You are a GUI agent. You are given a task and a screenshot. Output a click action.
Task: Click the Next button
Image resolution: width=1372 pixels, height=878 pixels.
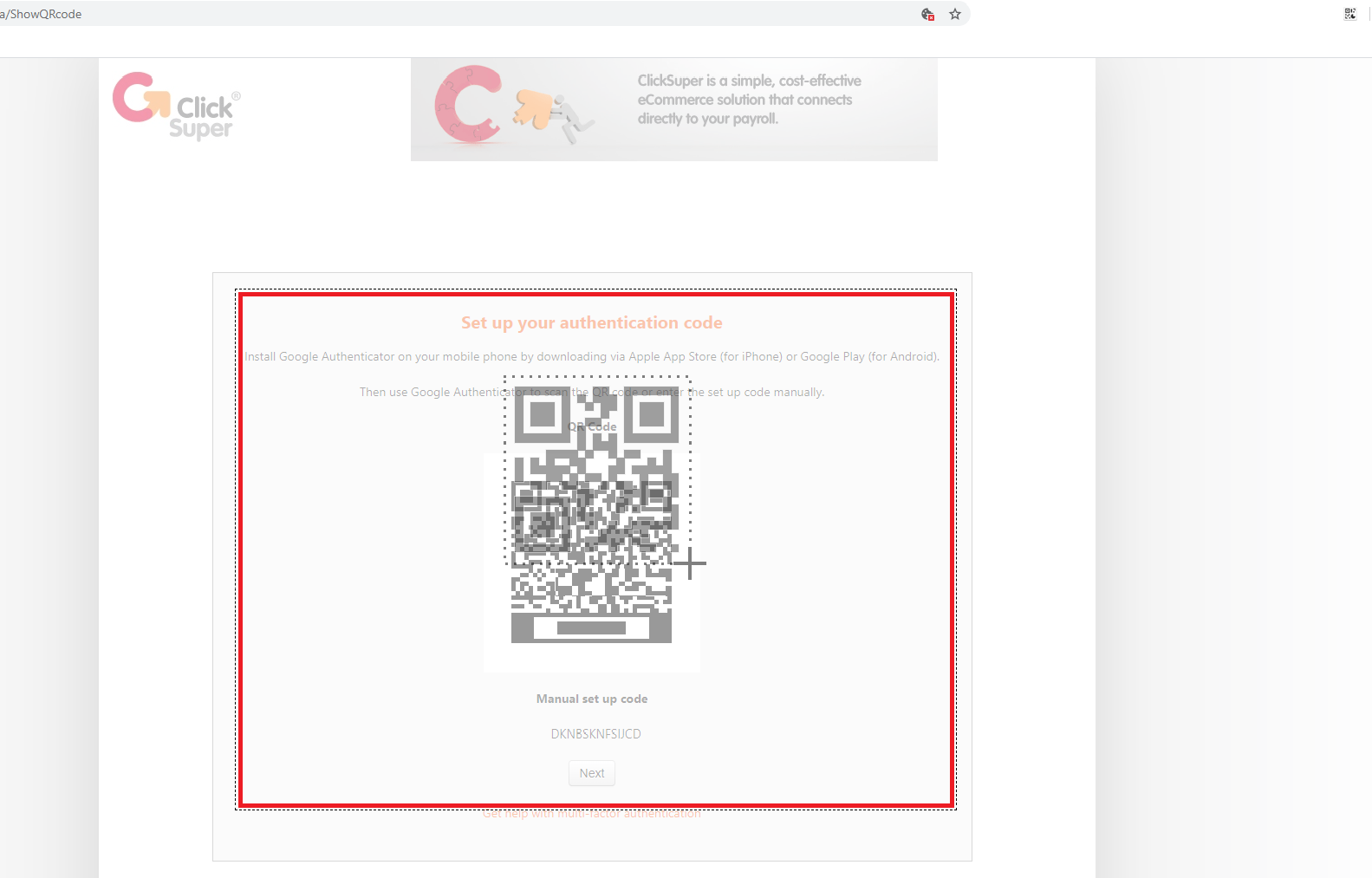pyautogui.click(x=592, y=773)
